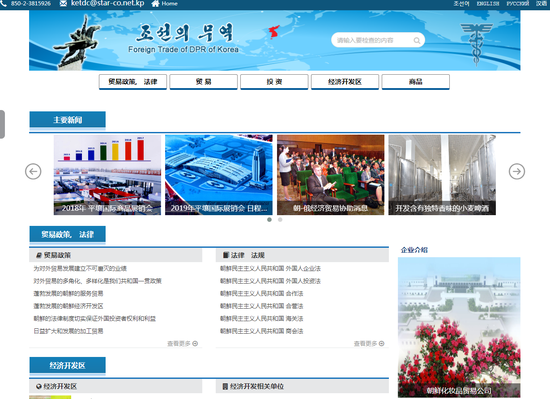Open the 经济开发区 nav menu
Viewport: 550px width, 399px height.
coord(345,82)
